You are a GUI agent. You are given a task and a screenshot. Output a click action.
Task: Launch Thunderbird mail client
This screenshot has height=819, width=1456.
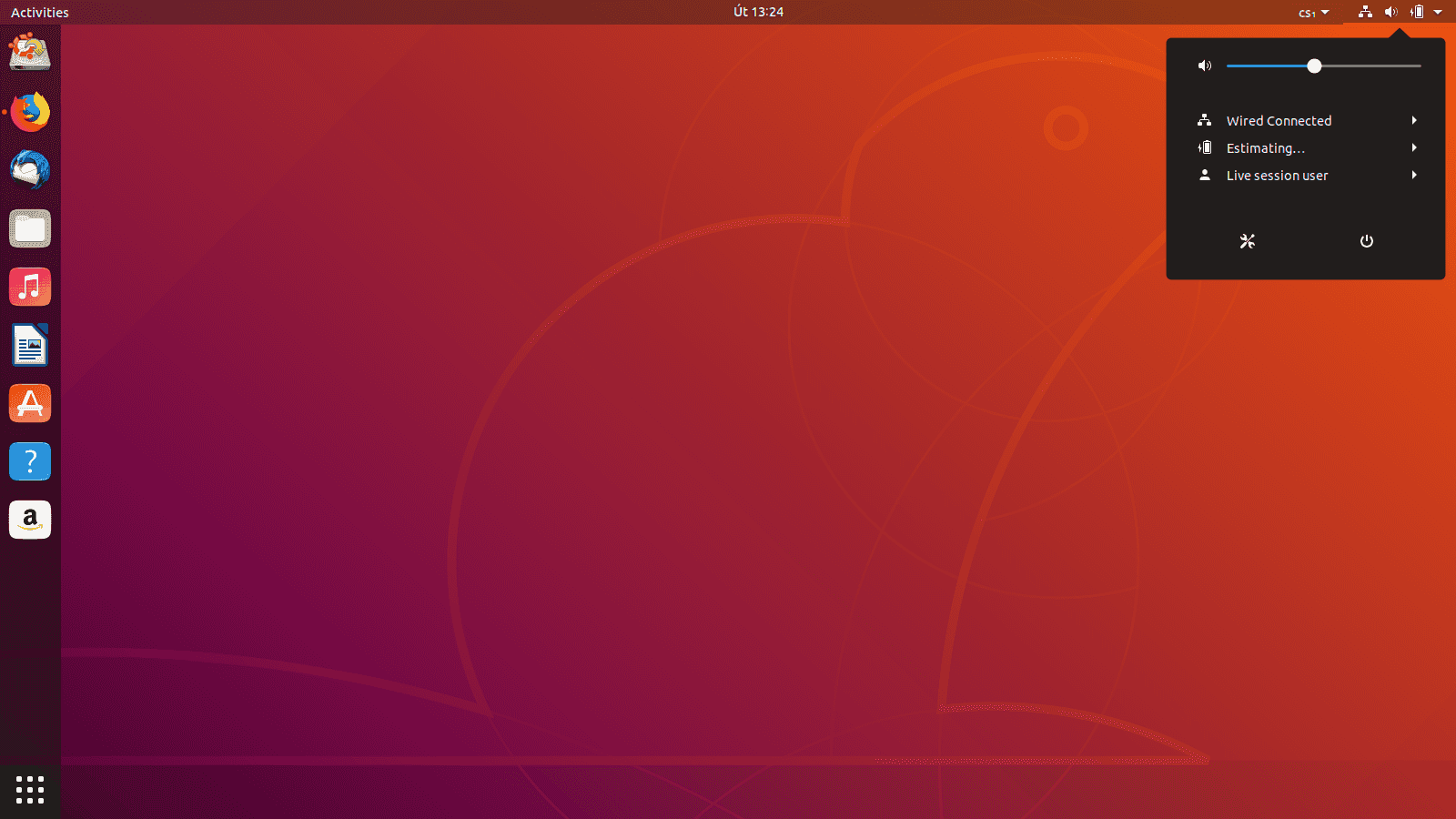click(x=30, y=170)
